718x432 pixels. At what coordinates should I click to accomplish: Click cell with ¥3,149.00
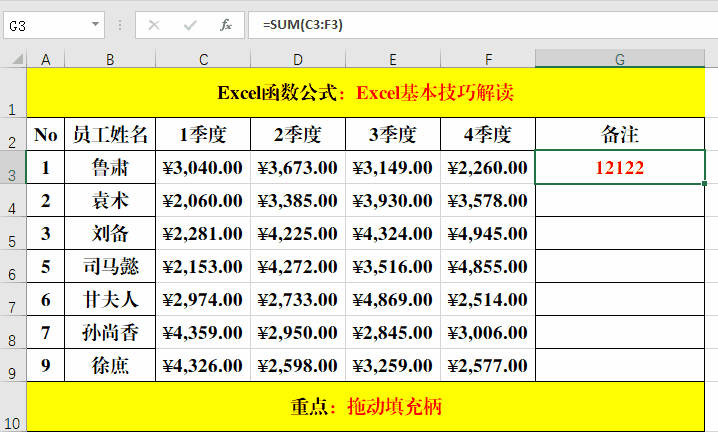tap(393, 167)
